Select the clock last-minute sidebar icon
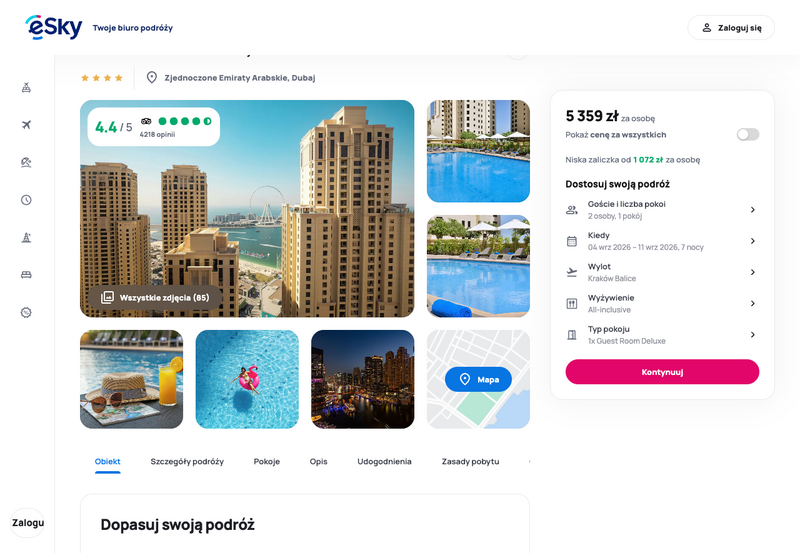800x553 pixels. [27, 200]
